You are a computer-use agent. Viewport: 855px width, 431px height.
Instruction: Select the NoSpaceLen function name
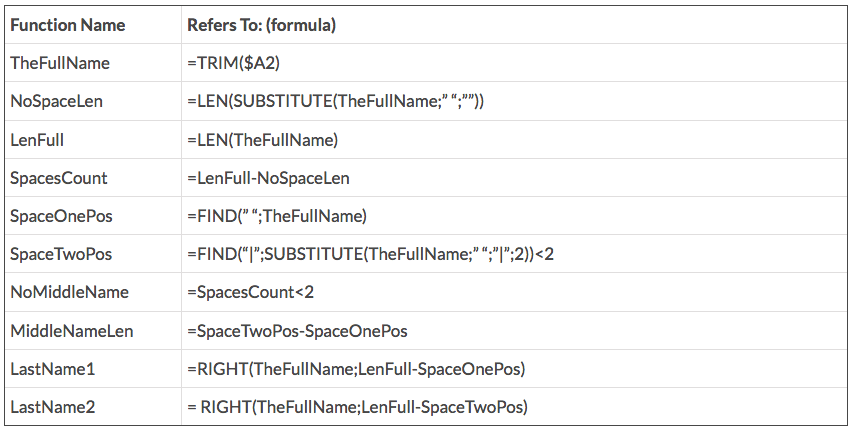(57, 101)
